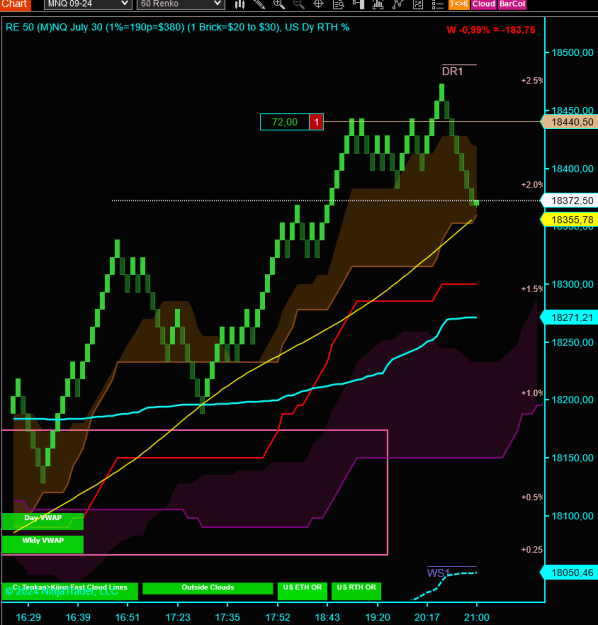
Task: Open the chart trader icon
Action: click(x=358, y=4)
